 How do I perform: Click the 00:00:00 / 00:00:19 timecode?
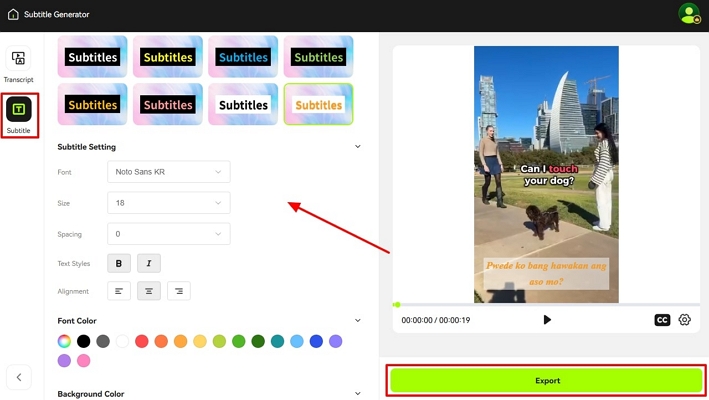(436, 320)
